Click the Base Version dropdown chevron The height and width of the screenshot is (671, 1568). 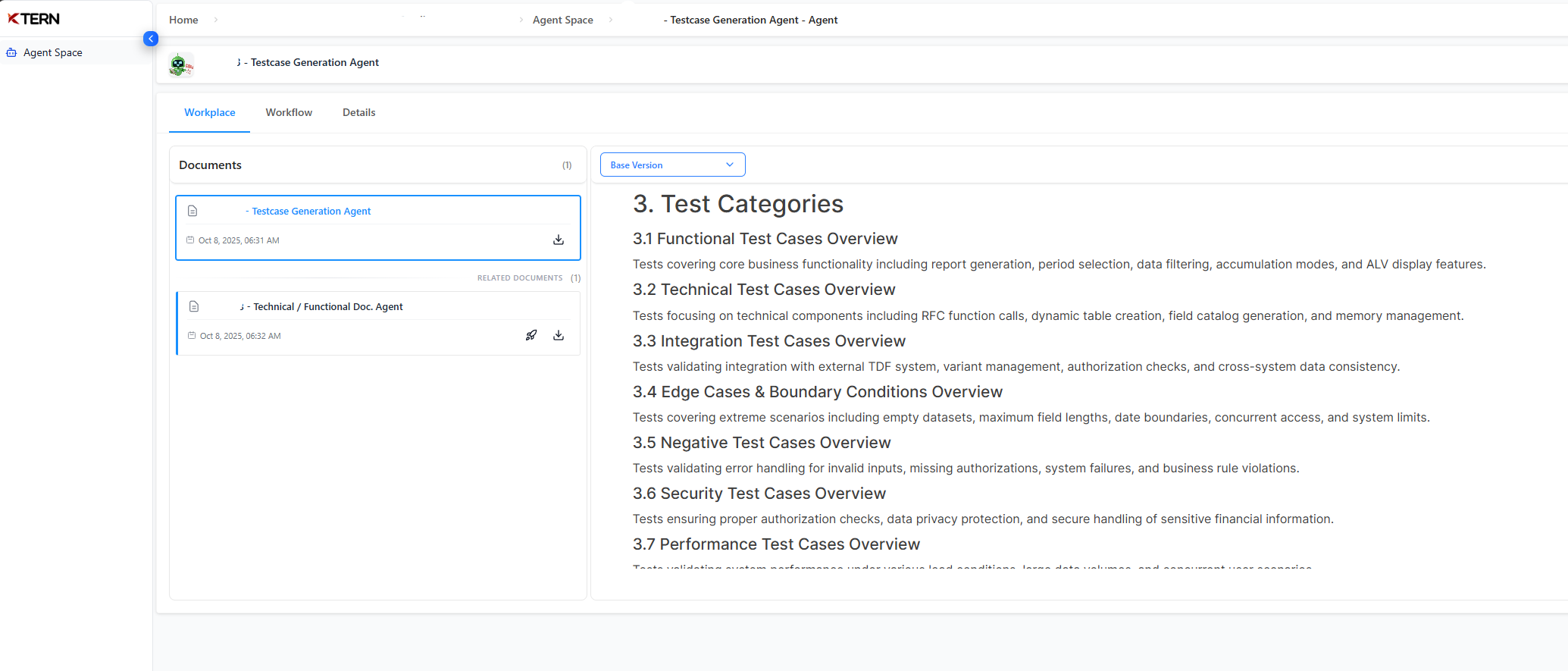coord(730,165)
